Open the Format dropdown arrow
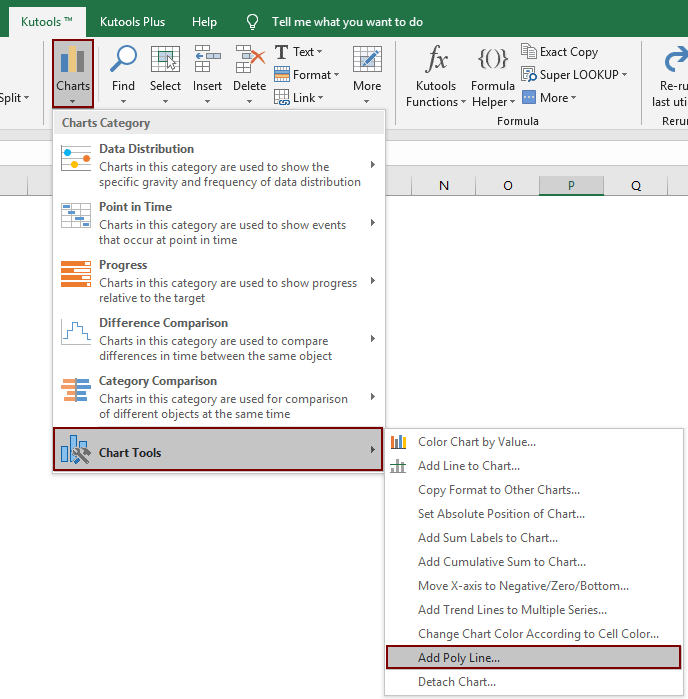Screen dimensions: 688x699 (336, 74)
